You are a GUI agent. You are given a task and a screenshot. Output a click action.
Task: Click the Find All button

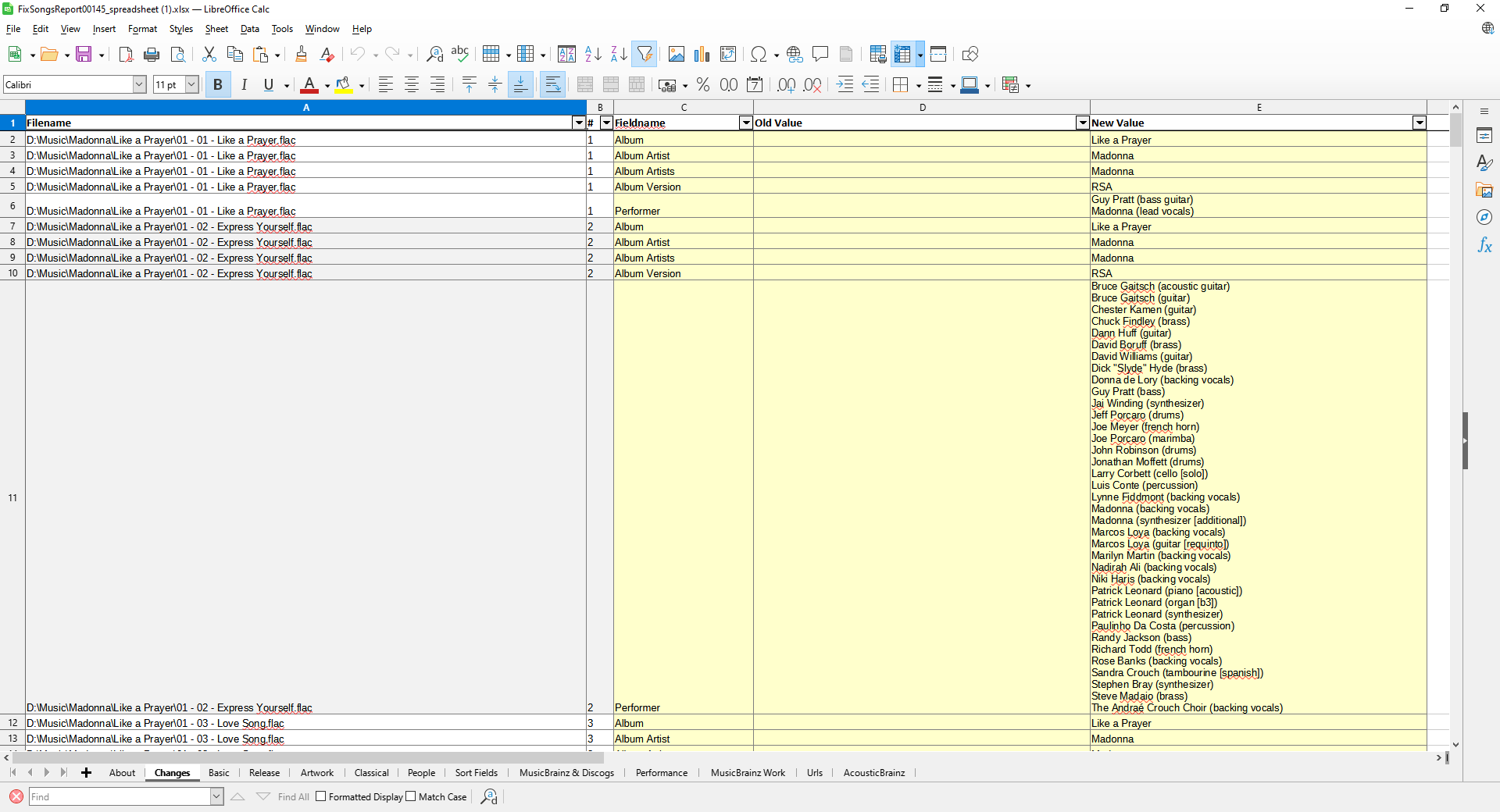(x=294, y=796)
